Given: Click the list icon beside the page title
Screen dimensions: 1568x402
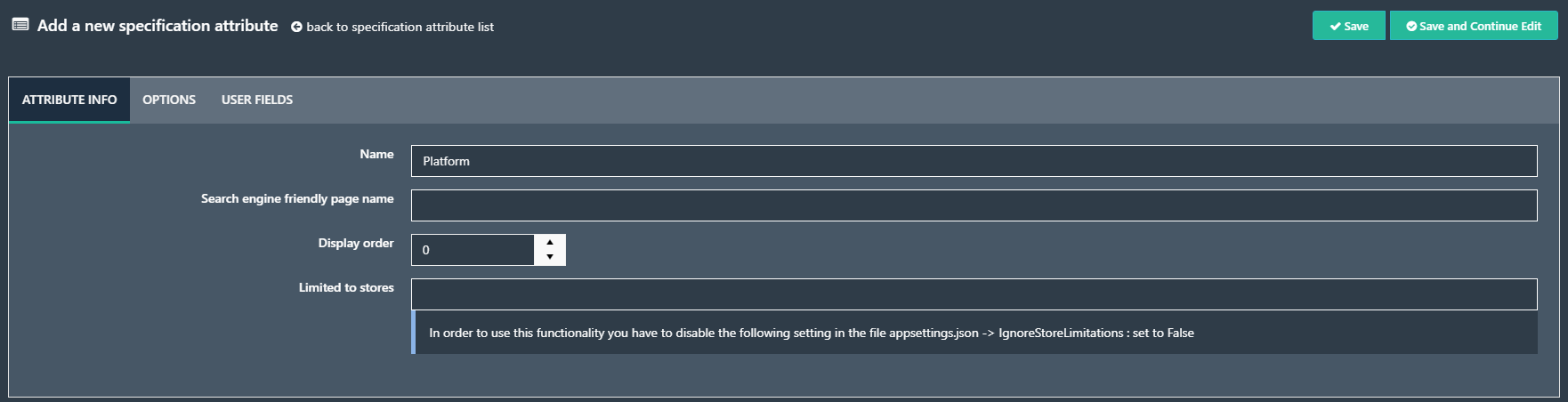Looking at the screenshot, I should click(x=20, y=25).
